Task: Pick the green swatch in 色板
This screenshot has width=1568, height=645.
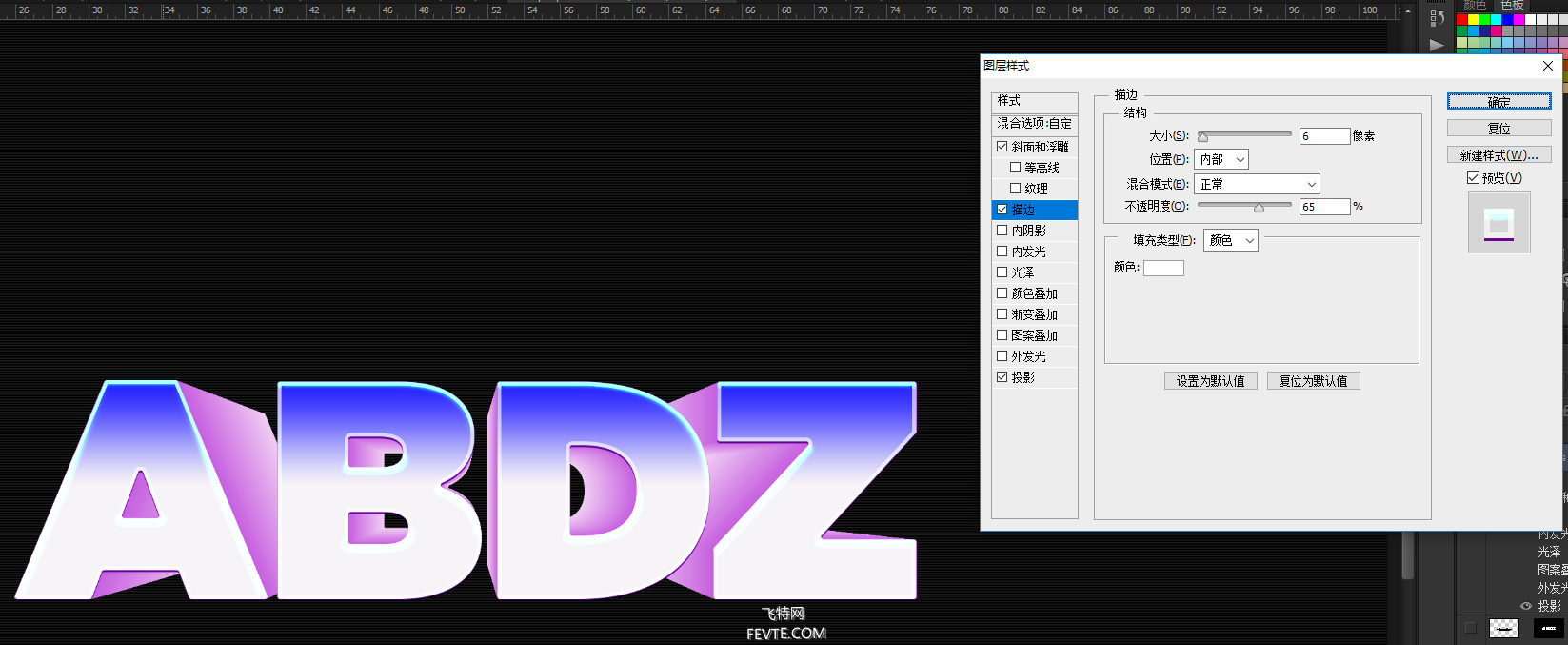Action: (x=1485, y=19)
